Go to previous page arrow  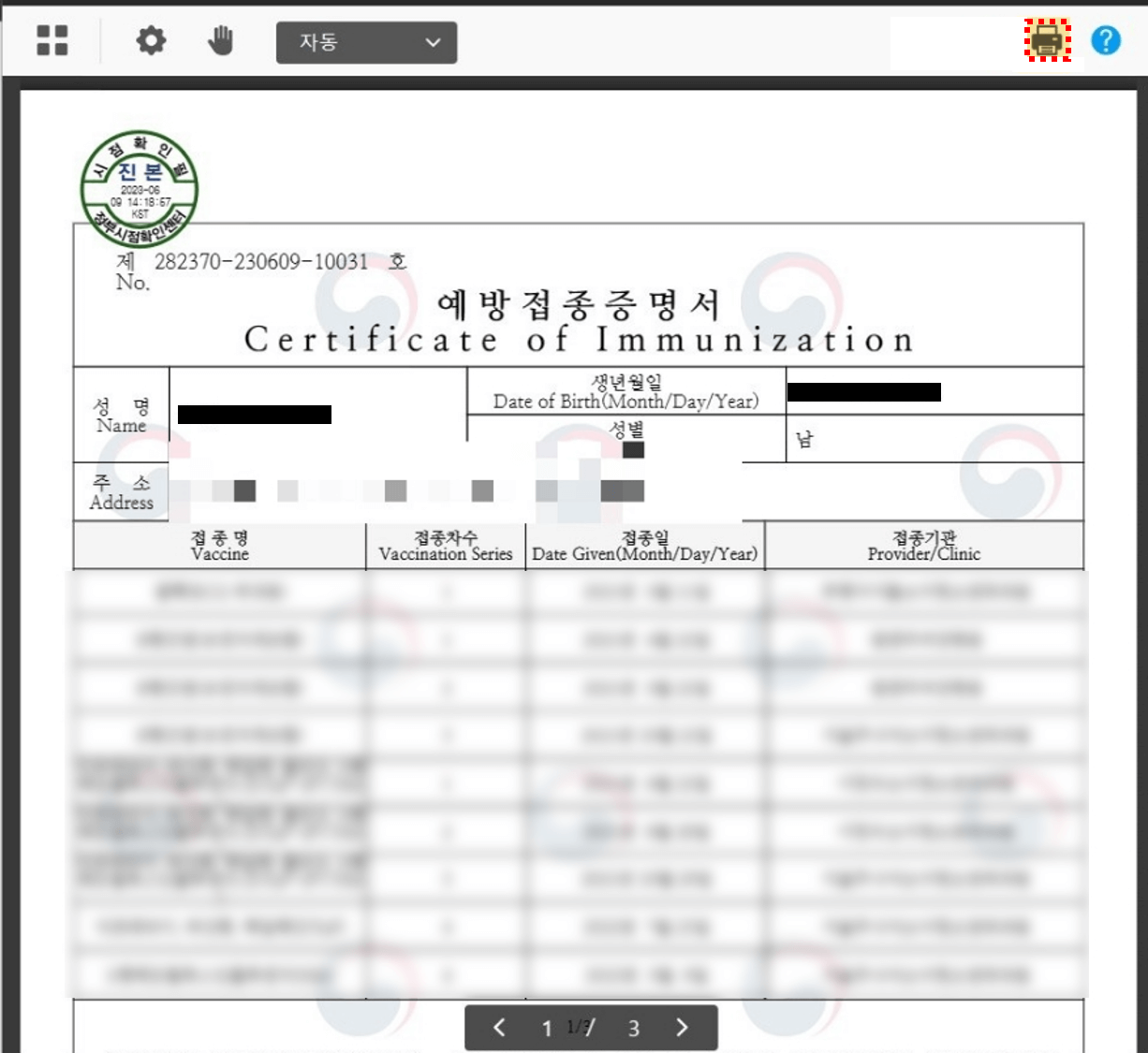tap(499, 1028)
